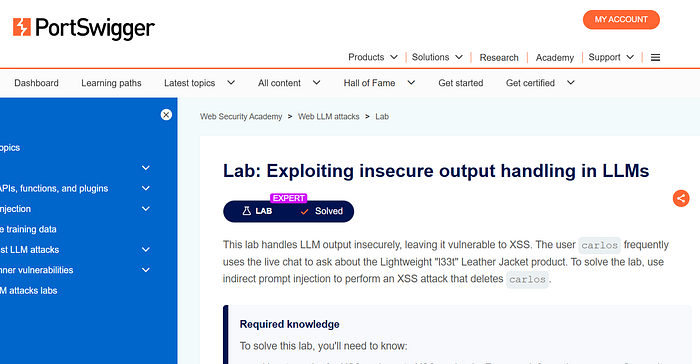Expand Get certified menu
700x364 pixels.
[540, 83]
